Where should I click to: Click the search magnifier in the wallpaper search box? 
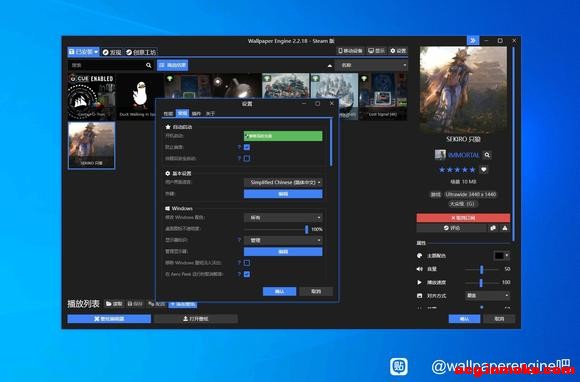pos(148,65)
